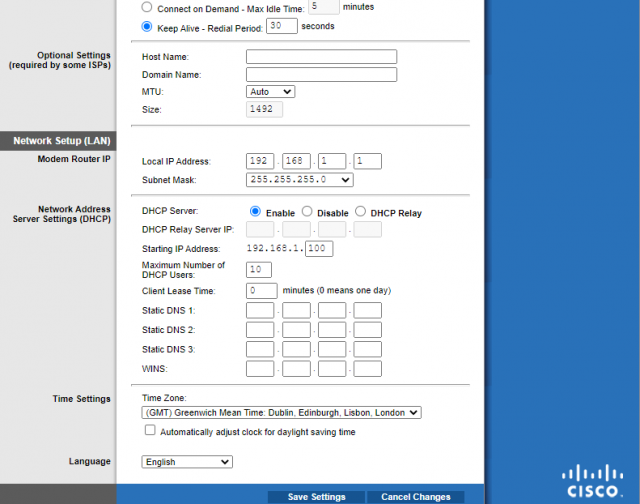Click the Client Lease Time field
The width and height of the screenshot is (640, 504).
261,290
